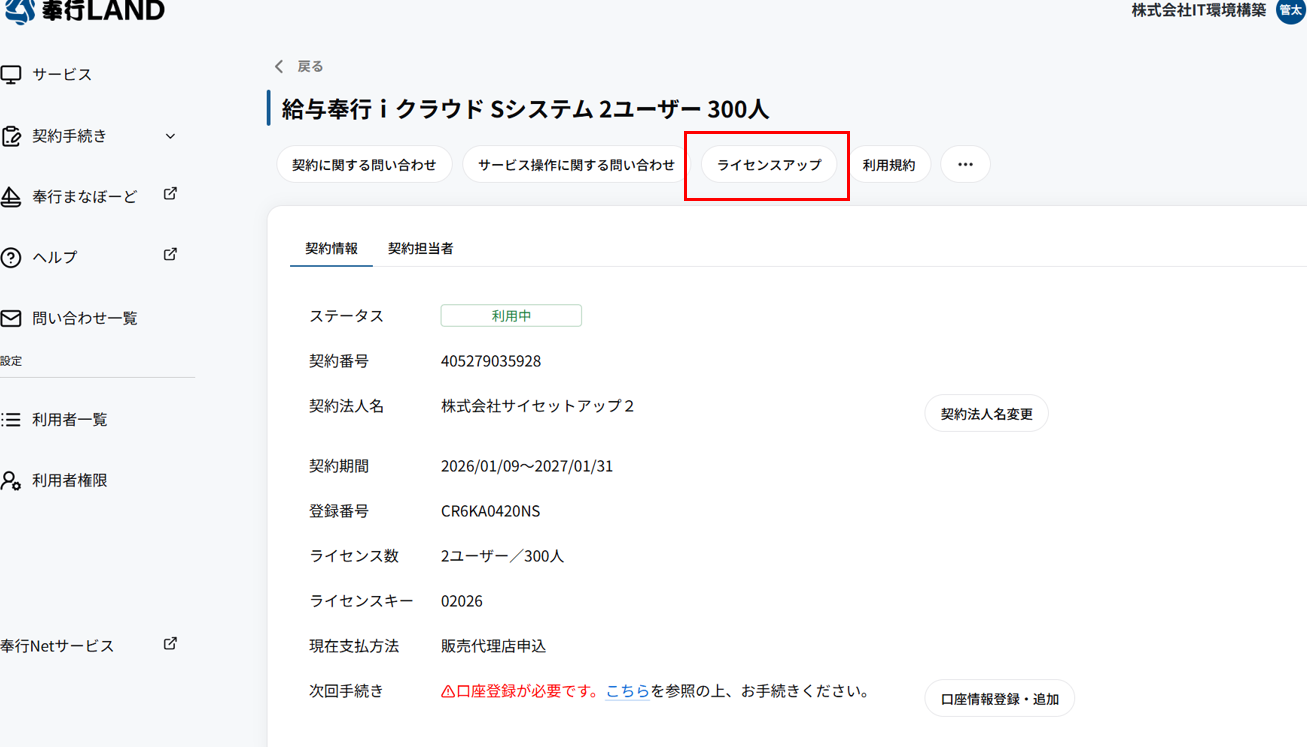Screen dimensions: 1307x747
Task: Open the こちら hyperlink
Action: pyautogui.click(x=627, y=690)
